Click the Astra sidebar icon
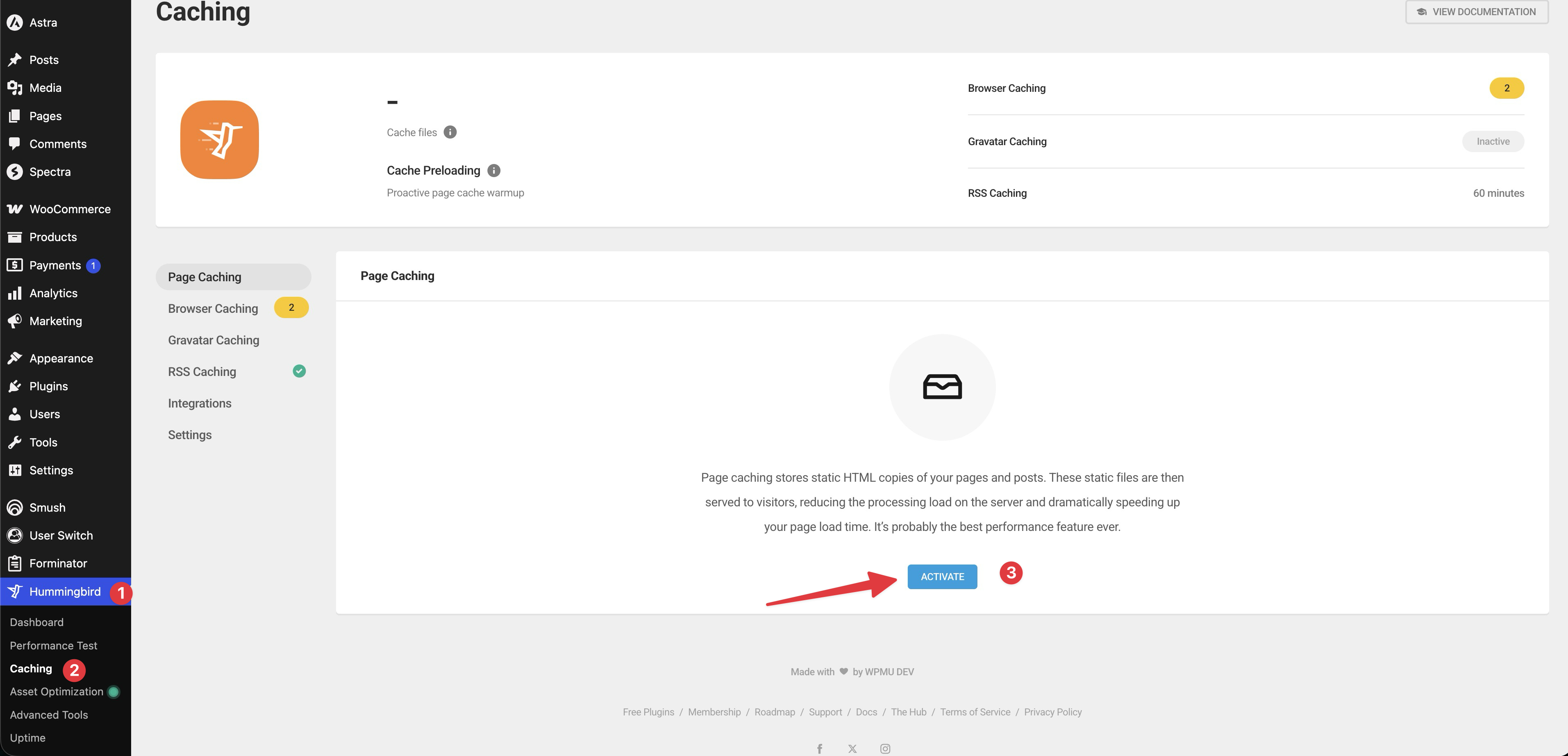1568x756 pixels. (x=15, y=23)
